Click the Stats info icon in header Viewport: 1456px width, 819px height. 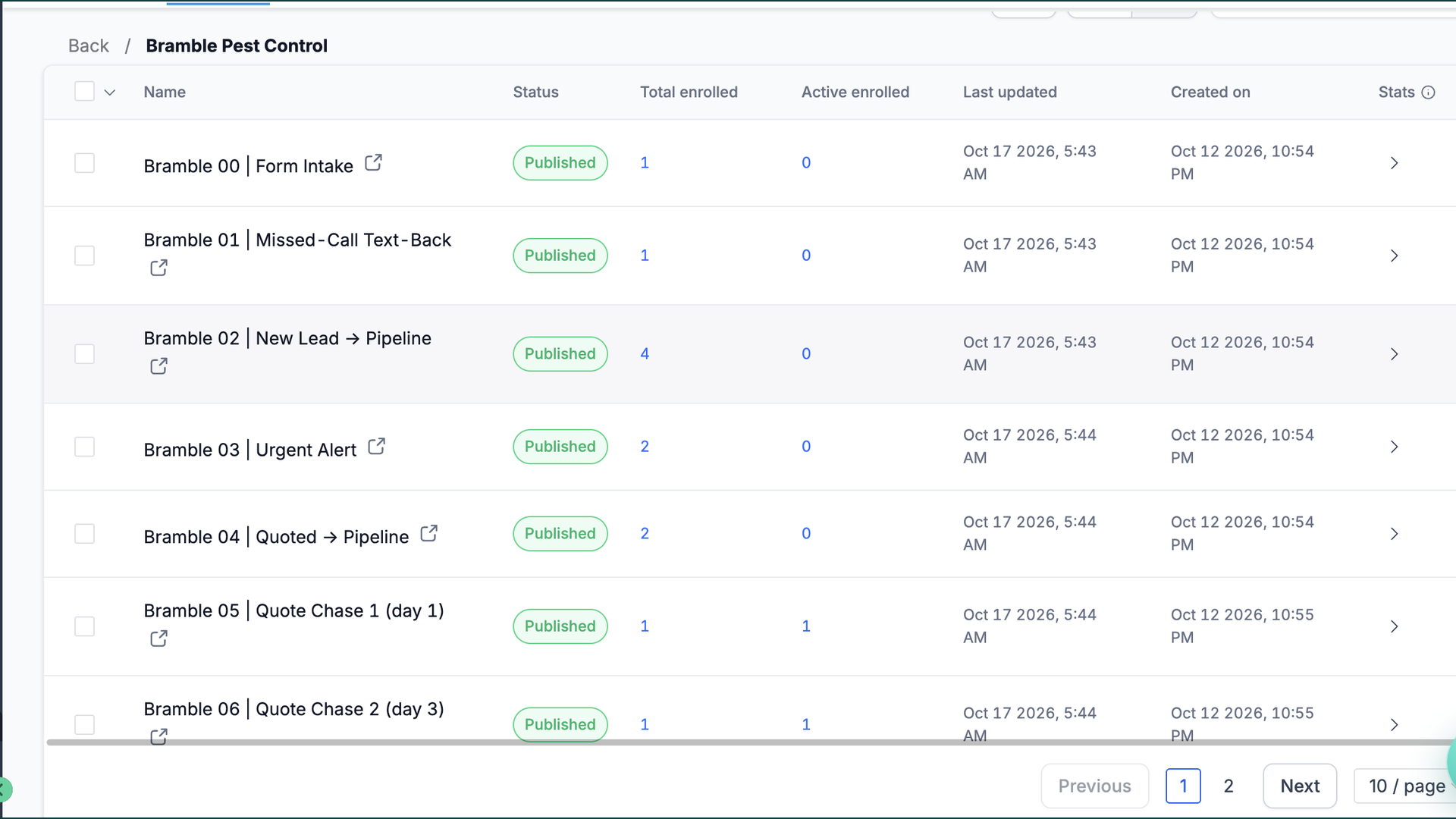click(x=1428, y=93)
